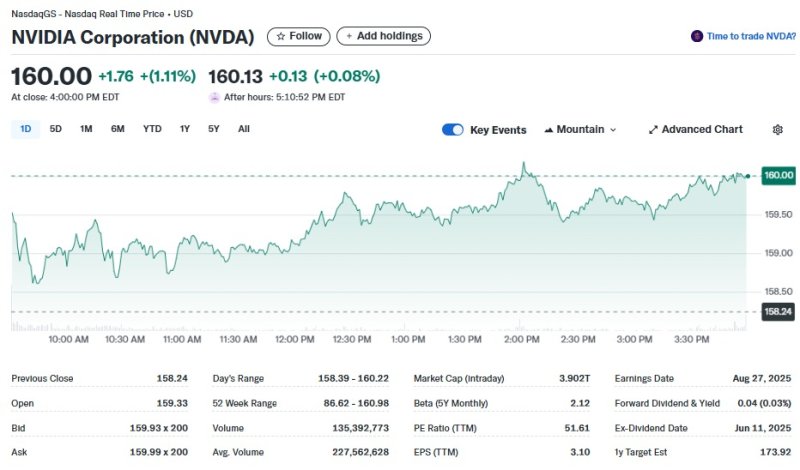Click the 158.50 price axis label
This screenshot has height=470, width=800.
(778, 291)
